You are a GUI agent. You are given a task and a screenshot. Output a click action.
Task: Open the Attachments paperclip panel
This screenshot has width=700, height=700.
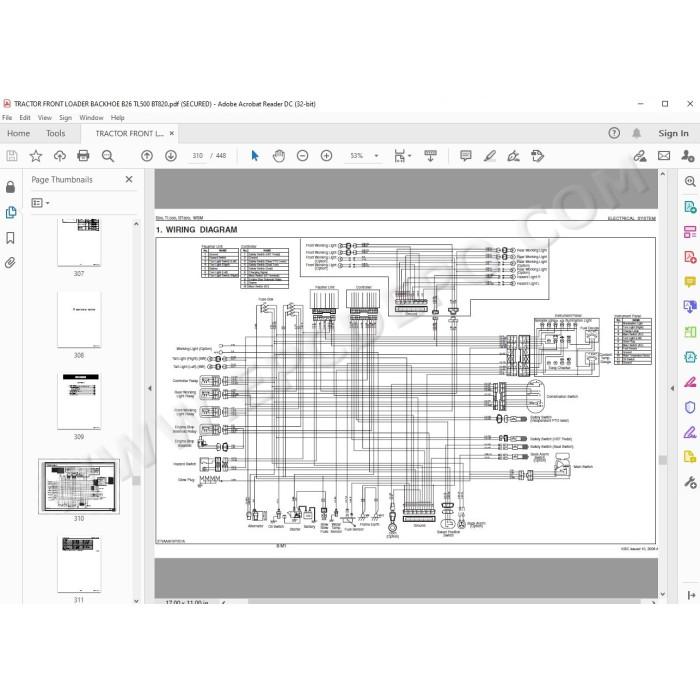coord(10,263)
